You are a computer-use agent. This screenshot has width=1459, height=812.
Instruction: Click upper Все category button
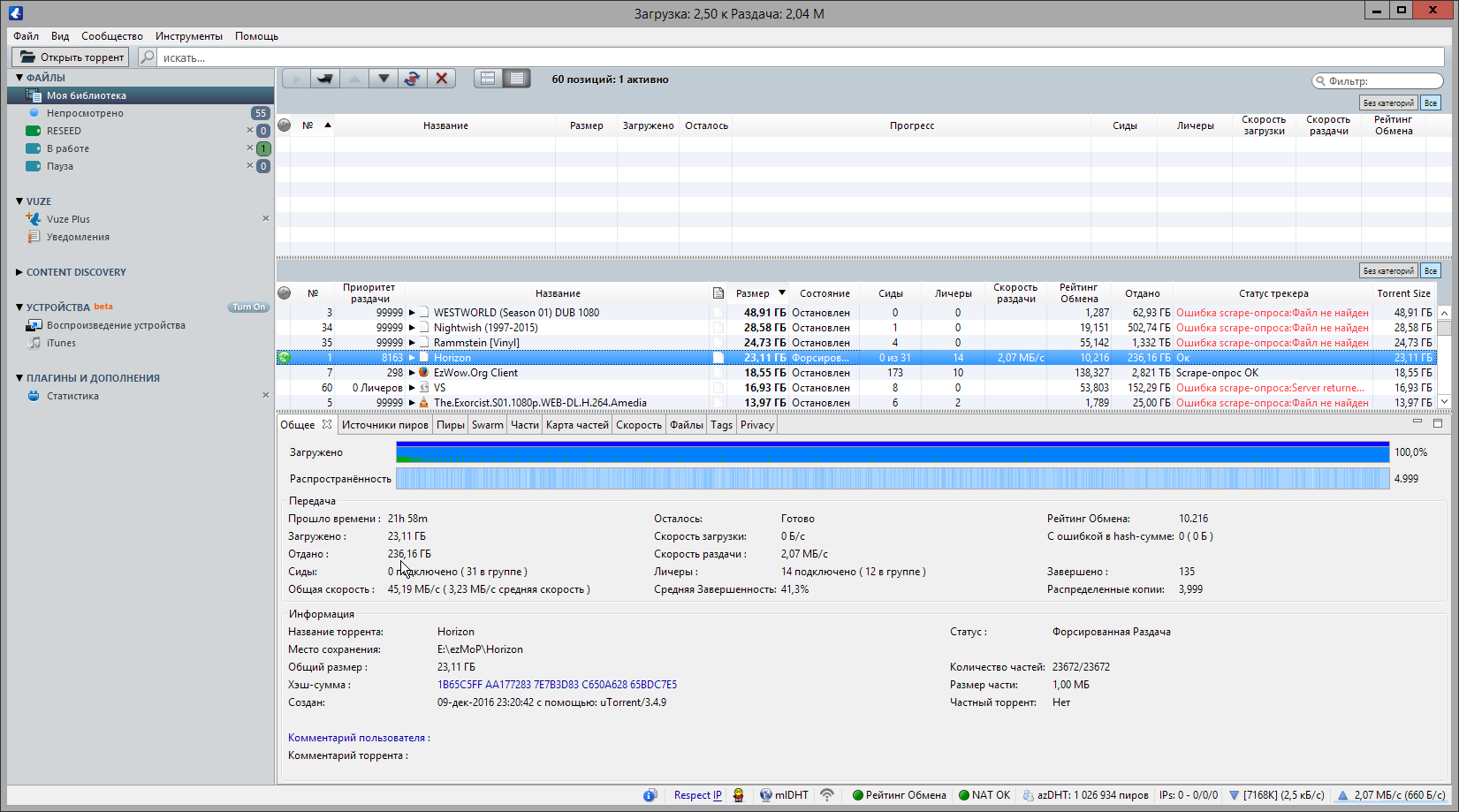click(x=1431, y=103)
